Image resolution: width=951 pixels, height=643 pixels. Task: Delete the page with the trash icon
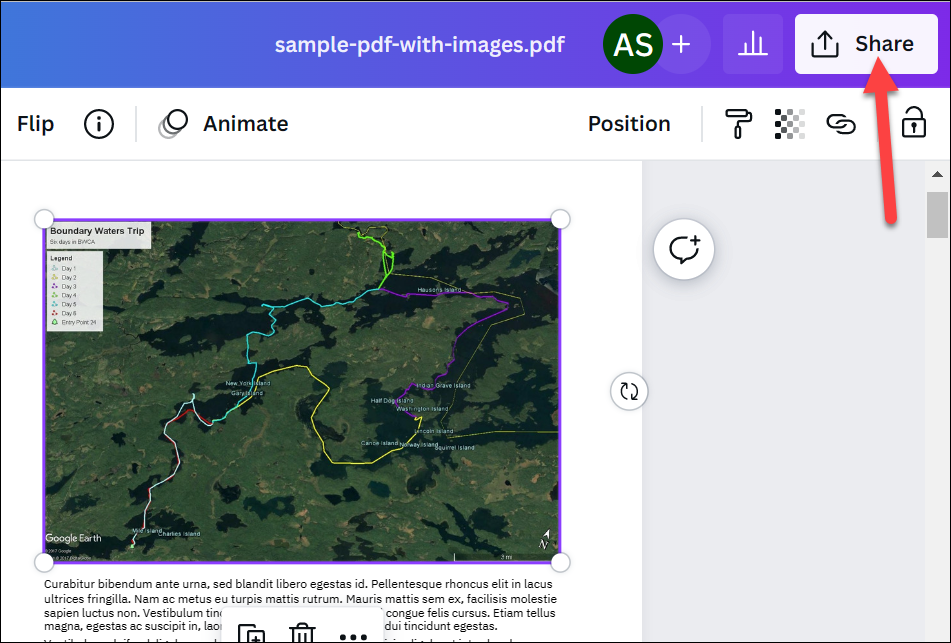[x=302, y=631]
